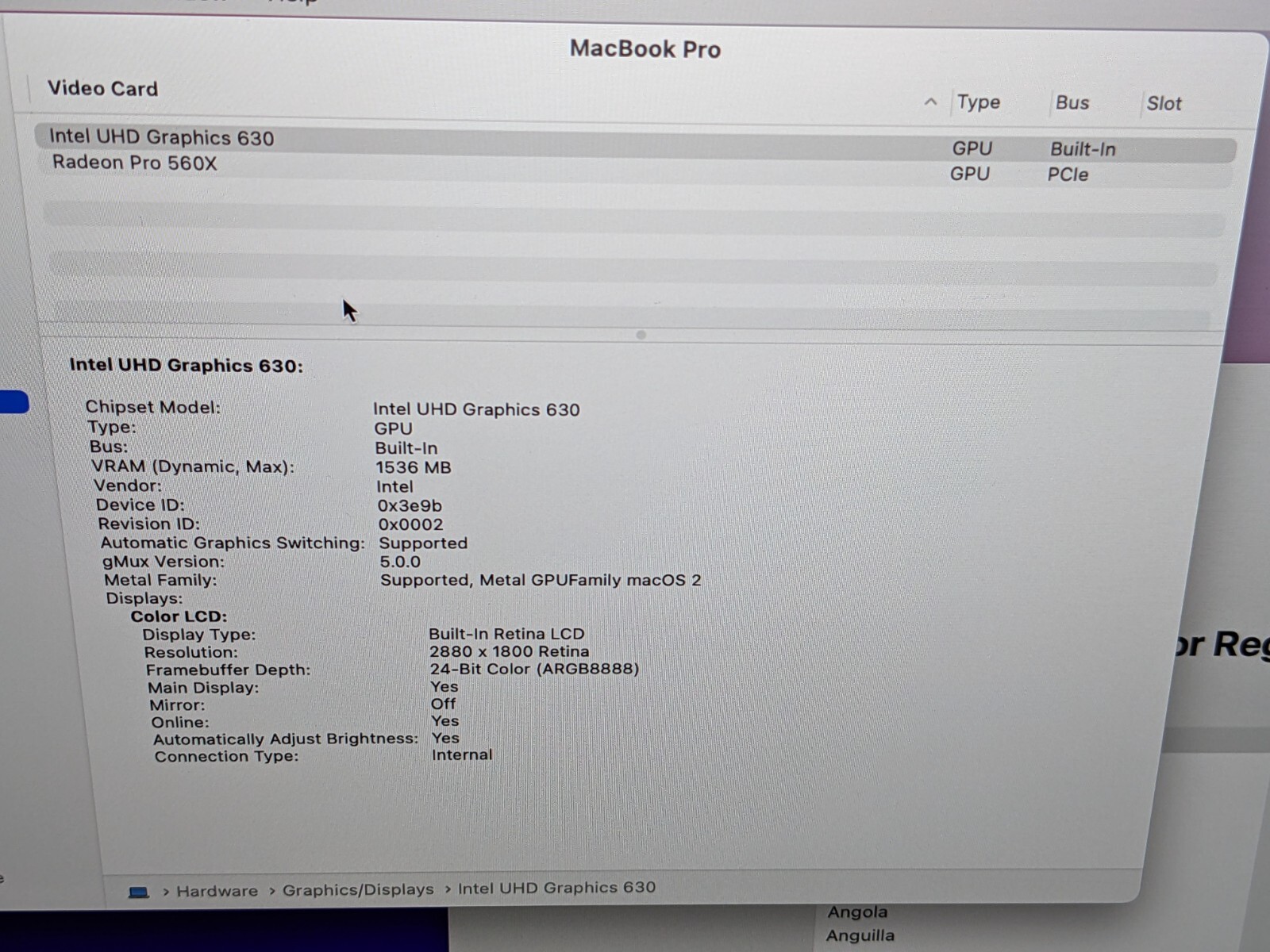Select the Radeon Pro 560X row

pos(635,169)
